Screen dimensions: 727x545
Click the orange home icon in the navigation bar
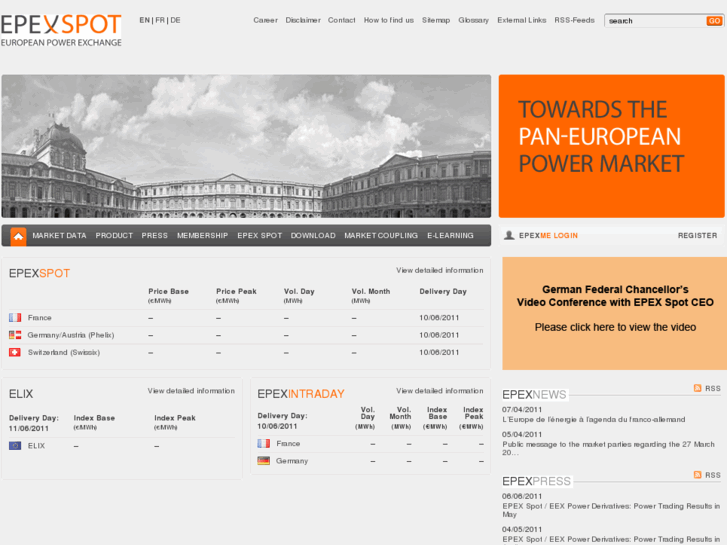click(18, 236)
